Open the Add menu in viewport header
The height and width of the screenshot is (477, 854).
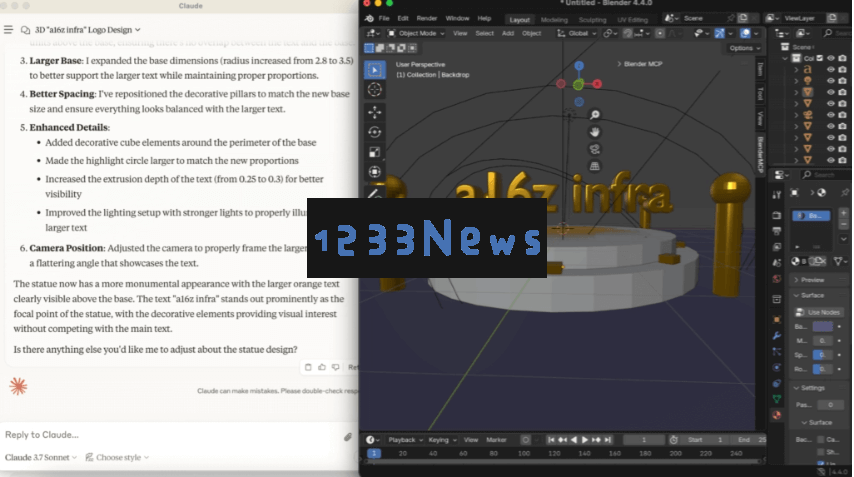[508, 33]
